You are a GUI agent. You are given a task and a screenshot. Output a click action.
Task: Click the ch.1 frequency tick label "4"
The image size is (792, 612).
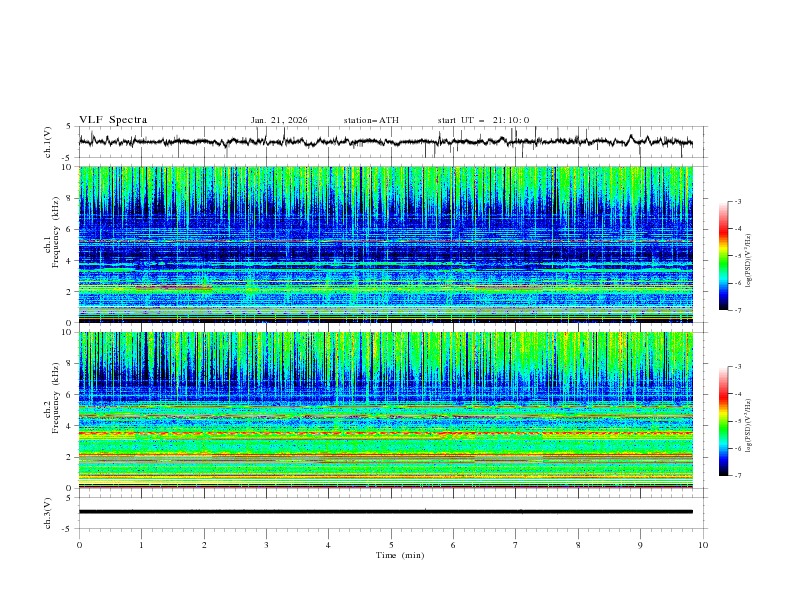[70, 261]
